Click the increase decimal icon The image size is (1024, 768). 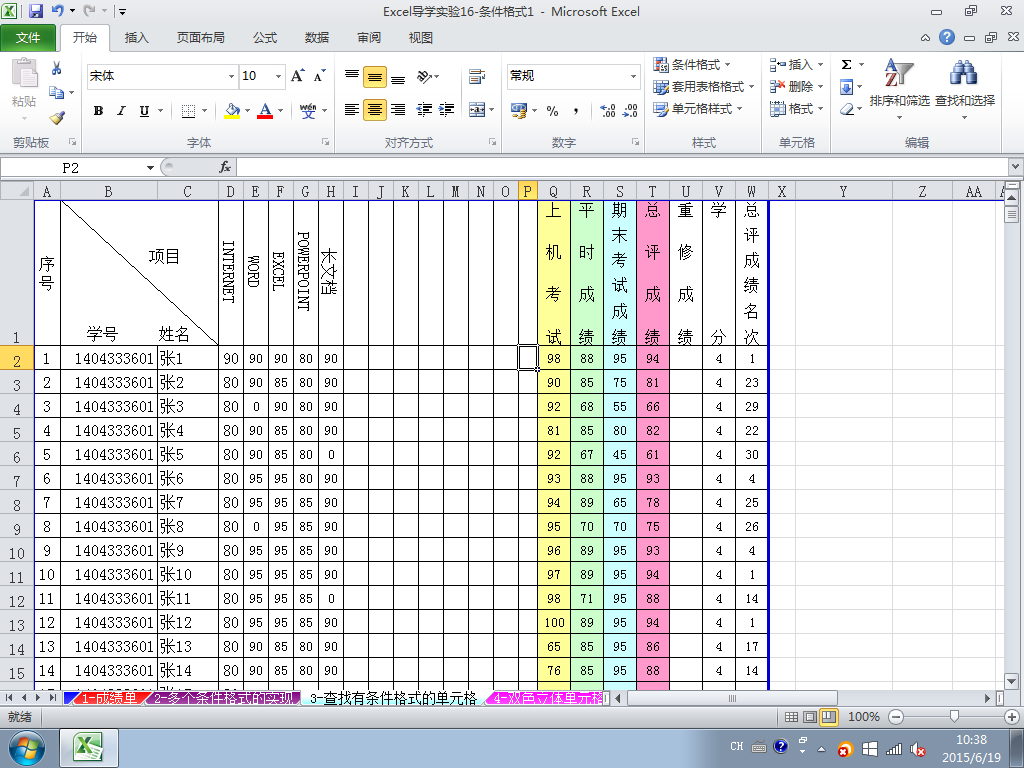pos(607,111)
